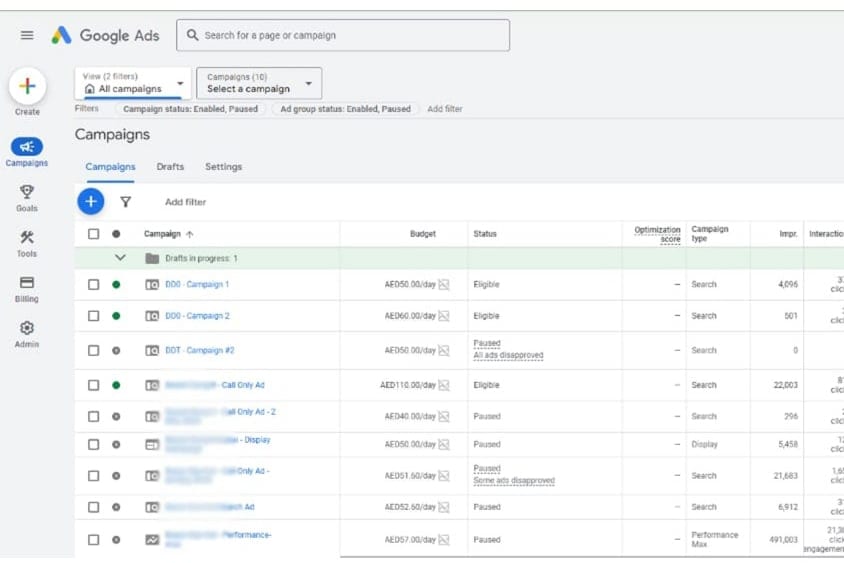Click sort arrow next to Campaign header

click(189, 234)
